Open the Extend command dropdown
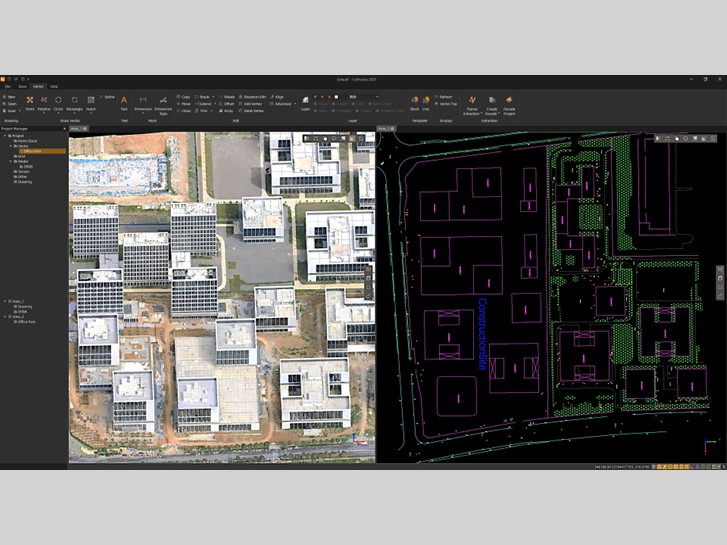 (x=215, y=104)
